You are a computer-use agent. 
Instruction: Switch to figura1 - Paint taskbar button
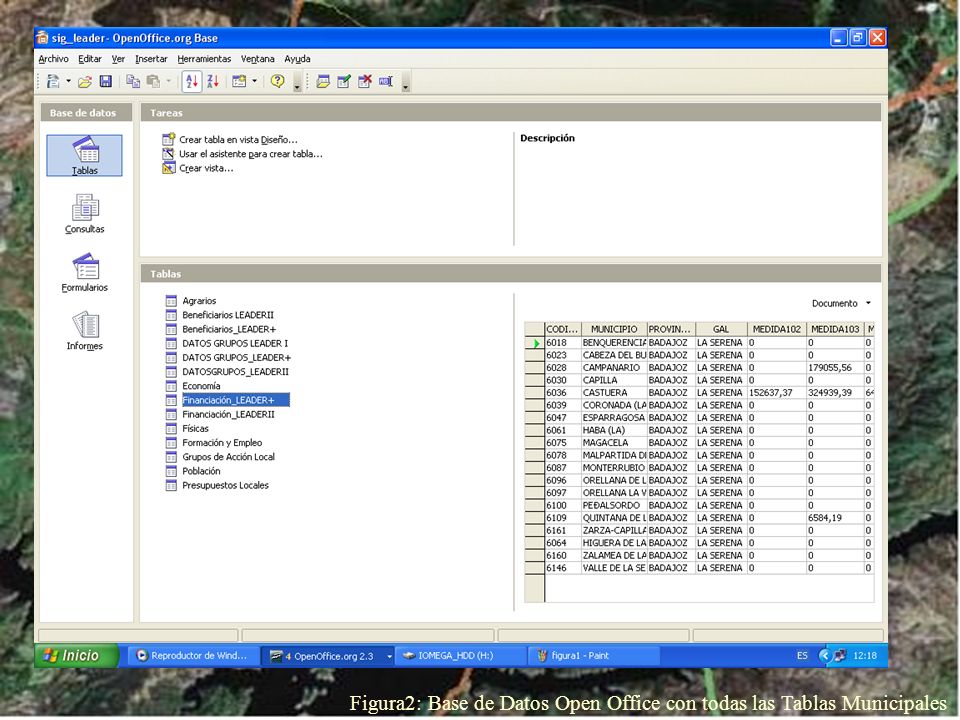pyautogui.click(x=592, y=656)
